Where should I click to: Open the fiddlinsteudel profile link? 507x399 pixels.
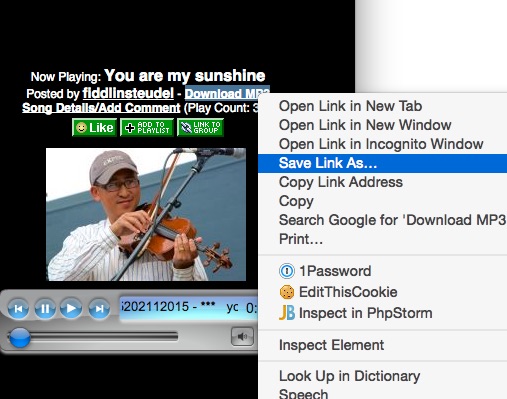tap(128, 93)
